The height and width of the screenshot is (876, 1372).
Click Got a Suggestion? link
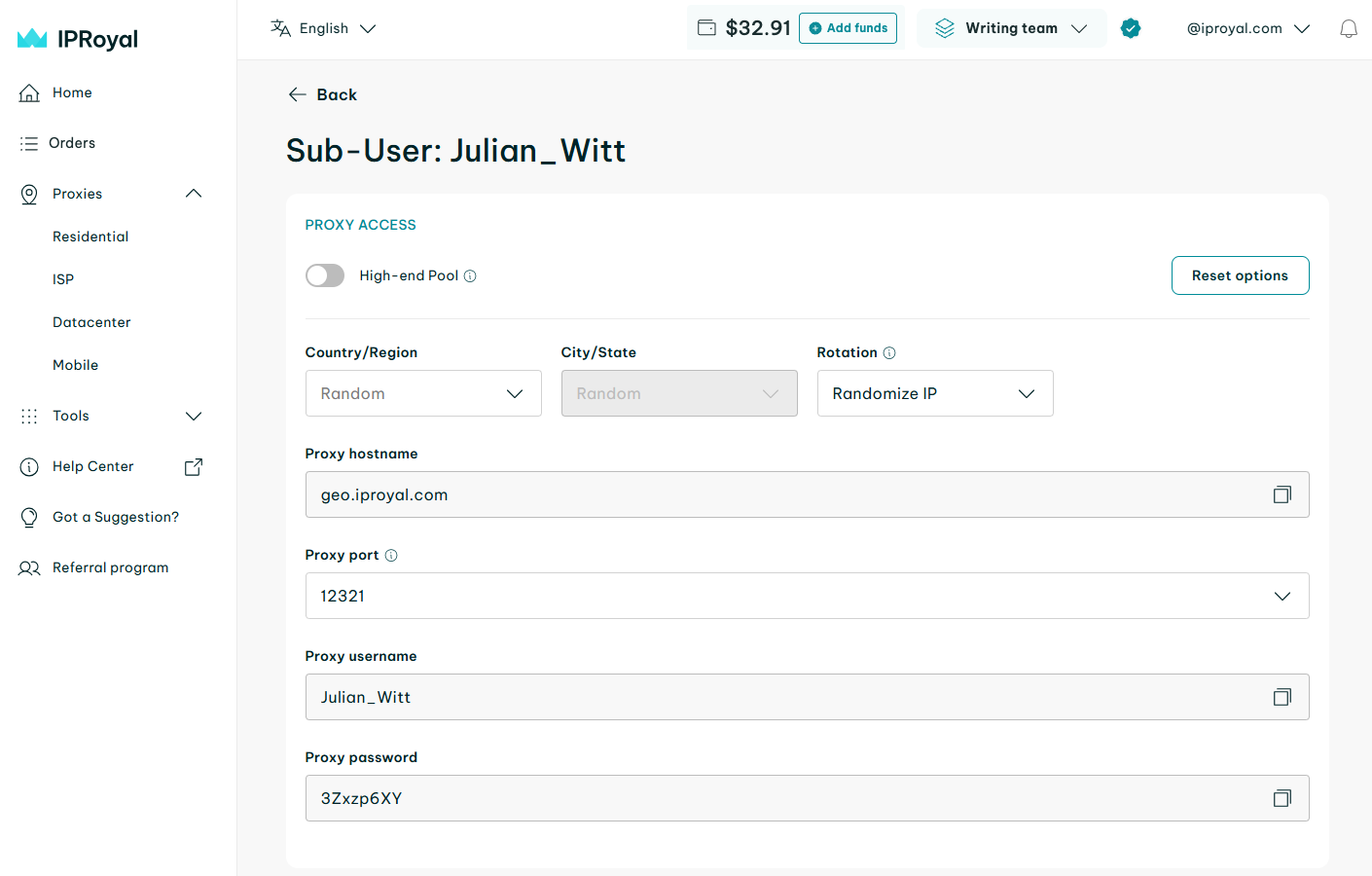(116, 517)
